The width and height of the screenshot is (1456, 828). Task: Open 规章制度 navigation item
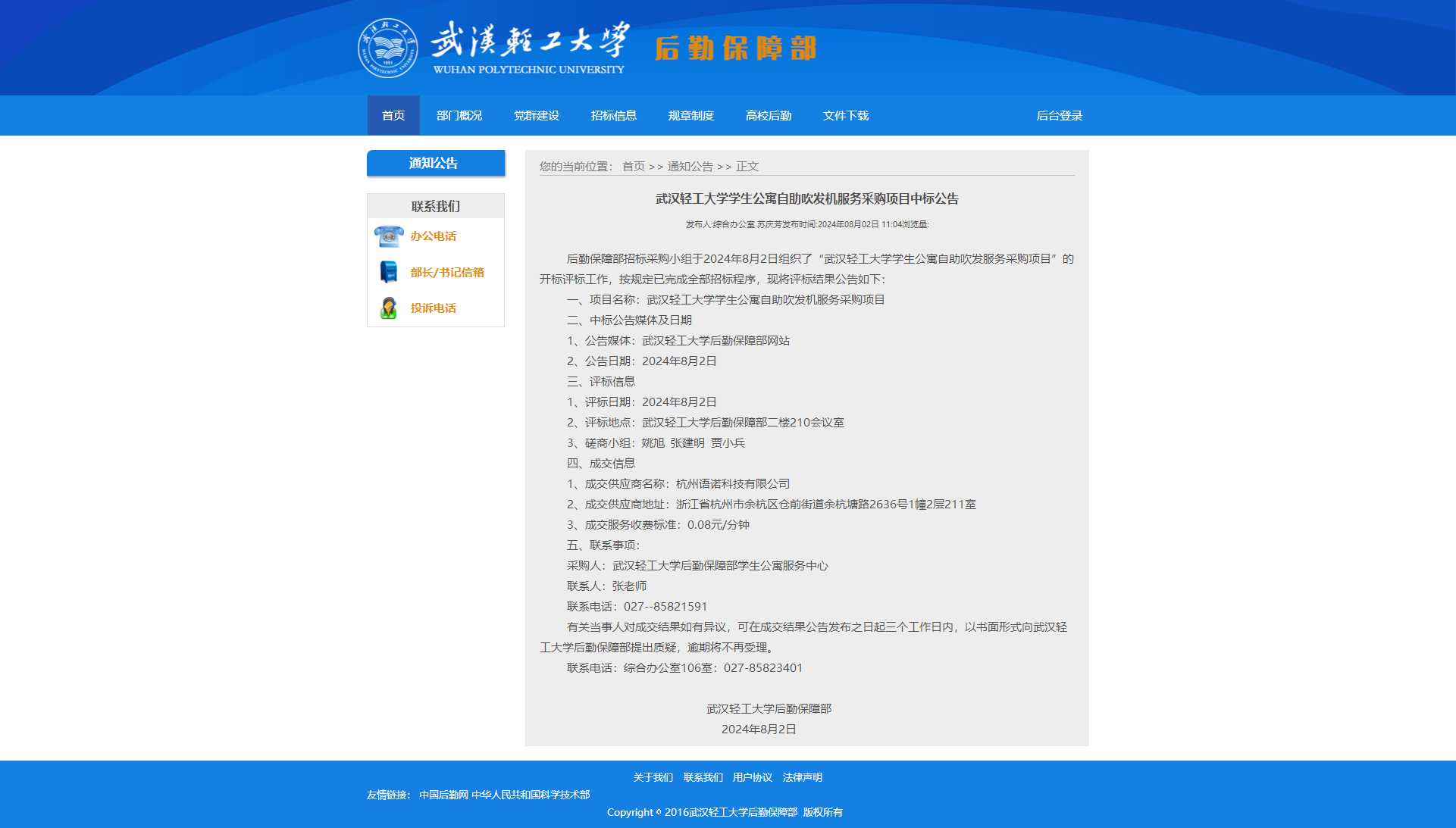point(691,116)
